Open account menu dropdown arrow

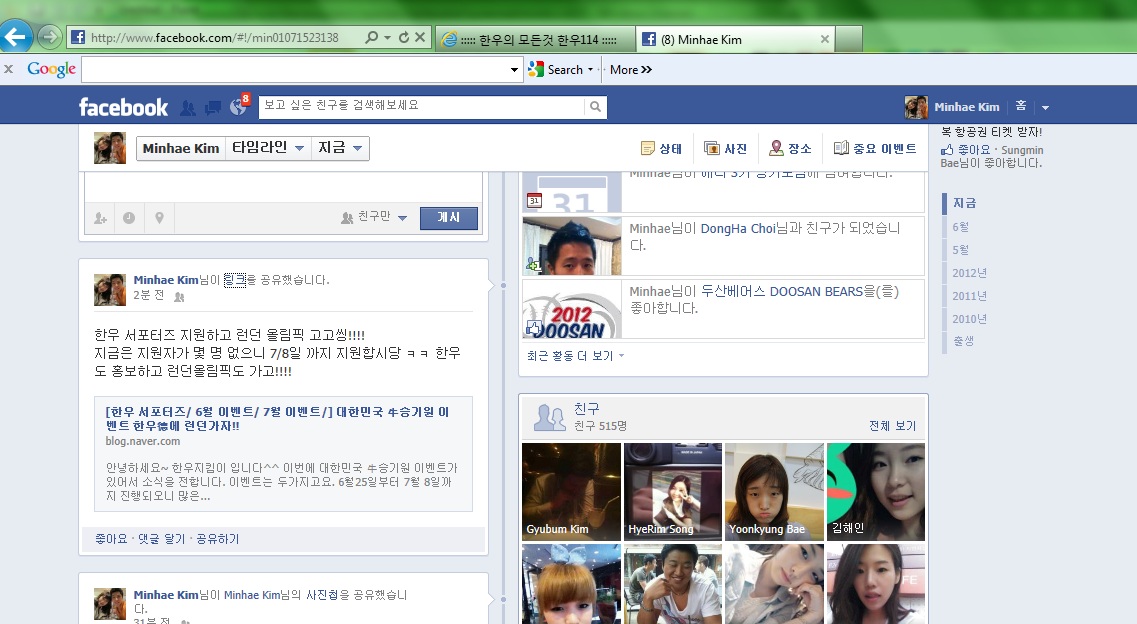point(1045,107)
